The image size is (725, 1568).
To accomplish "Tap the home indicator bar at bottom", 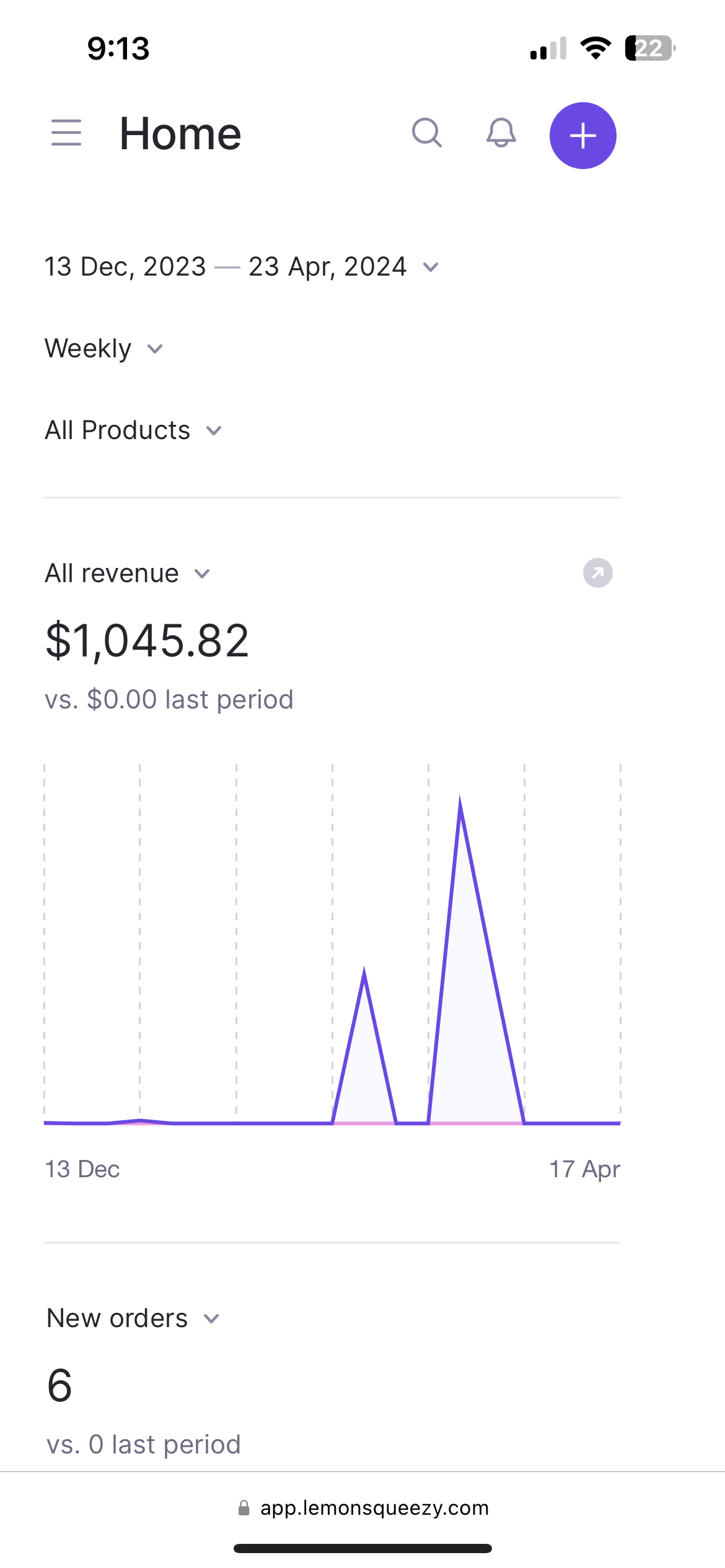I will coord(362,1548).
